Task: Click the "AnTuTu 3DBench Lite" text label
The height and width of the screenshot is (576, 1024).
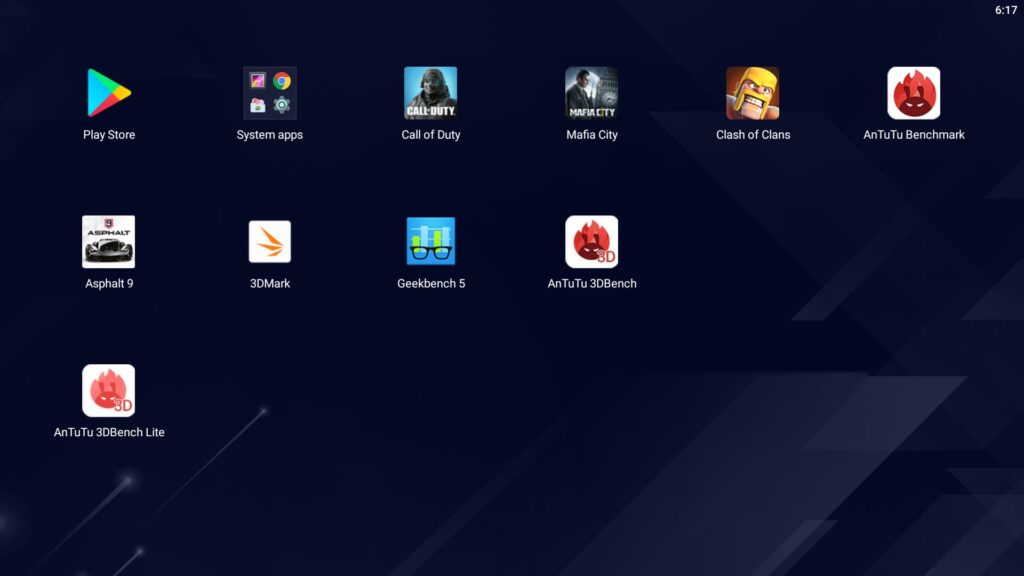Action: click(109, 433)
